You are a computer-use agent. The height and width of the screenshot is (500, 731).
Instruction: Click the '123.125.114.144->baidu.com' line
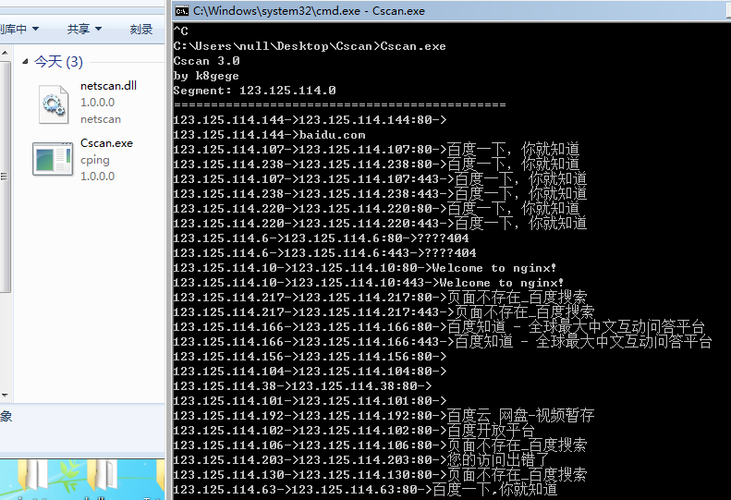tap(269, 135)
